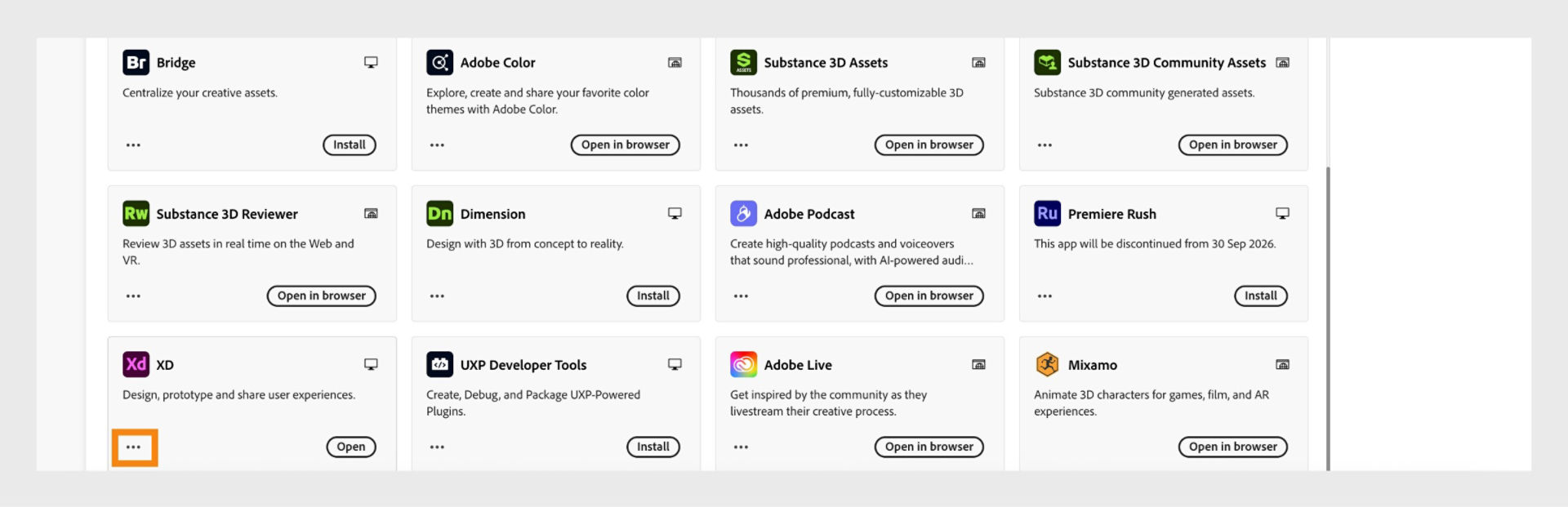Open Adobe Podcast in browser

click(x=929, y=296)
